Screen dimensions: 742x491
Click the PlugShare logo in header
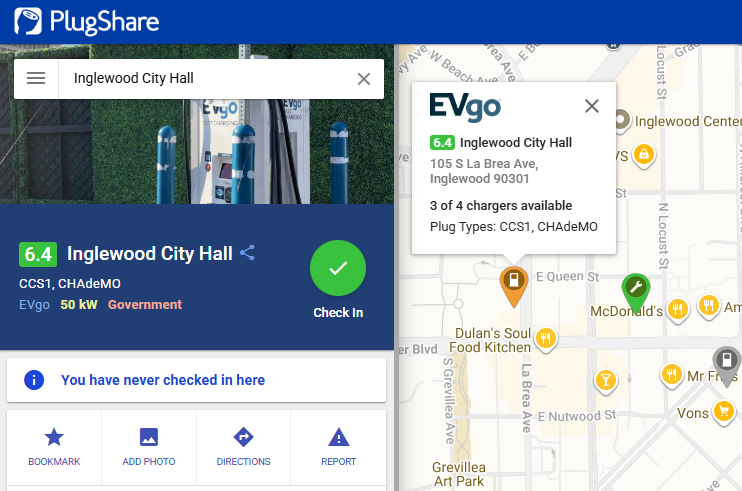[x=86, y=21]
